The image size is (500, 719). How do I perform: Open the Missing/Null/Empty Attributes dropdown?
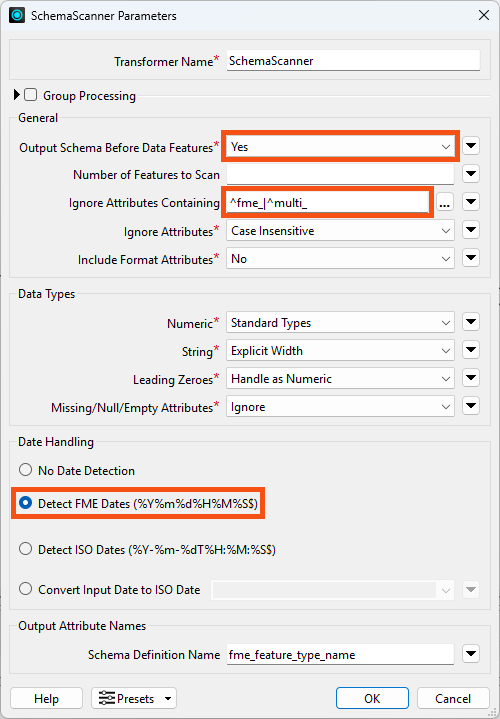tap(340, 407)
